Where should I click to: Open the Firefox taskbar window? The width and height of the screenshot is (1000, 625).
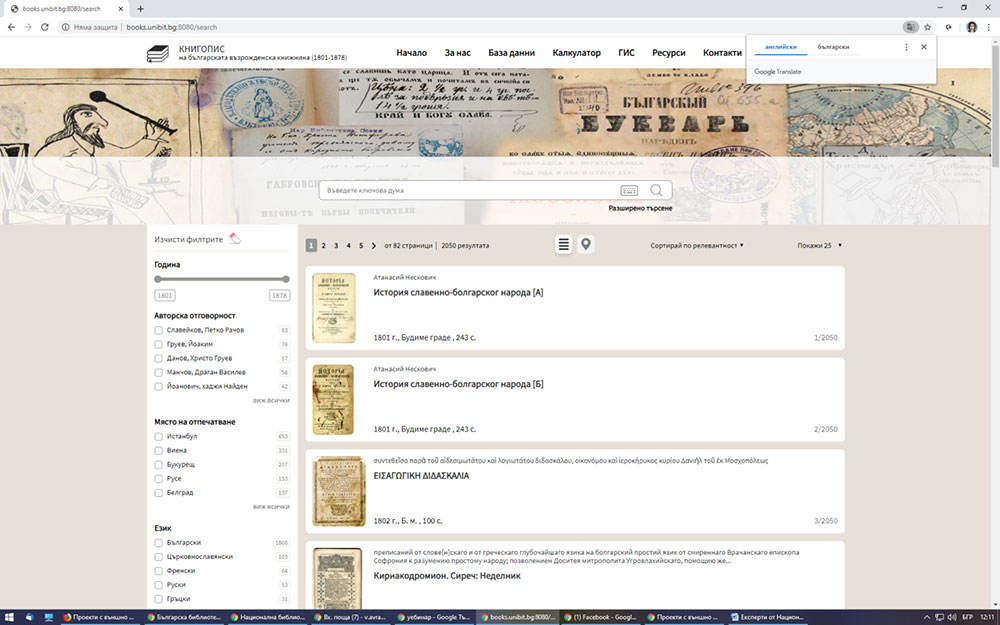point(99,617)
